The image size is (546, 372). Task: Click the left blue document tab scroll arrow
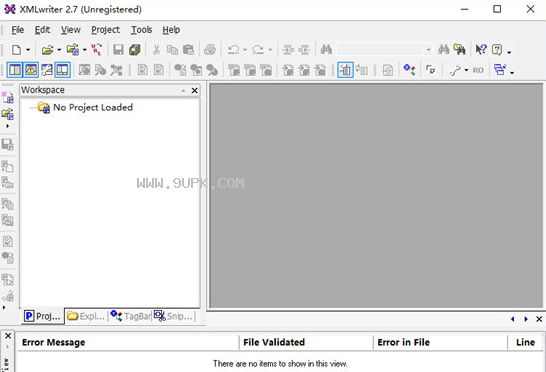513,319
